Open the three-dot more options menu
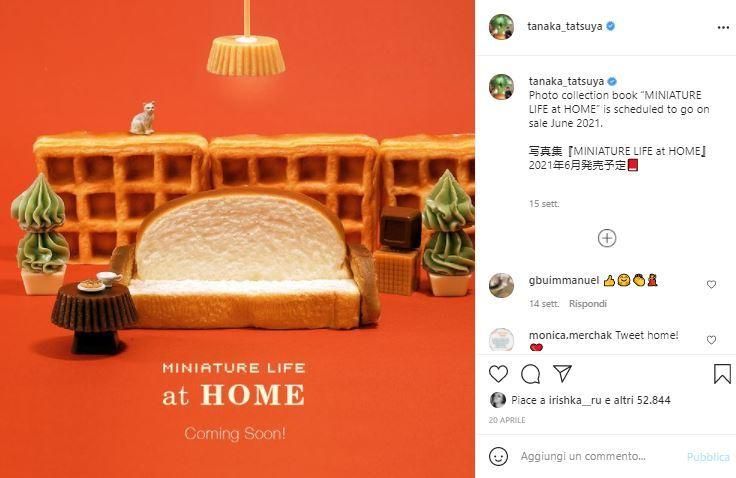 click(723, 28)
